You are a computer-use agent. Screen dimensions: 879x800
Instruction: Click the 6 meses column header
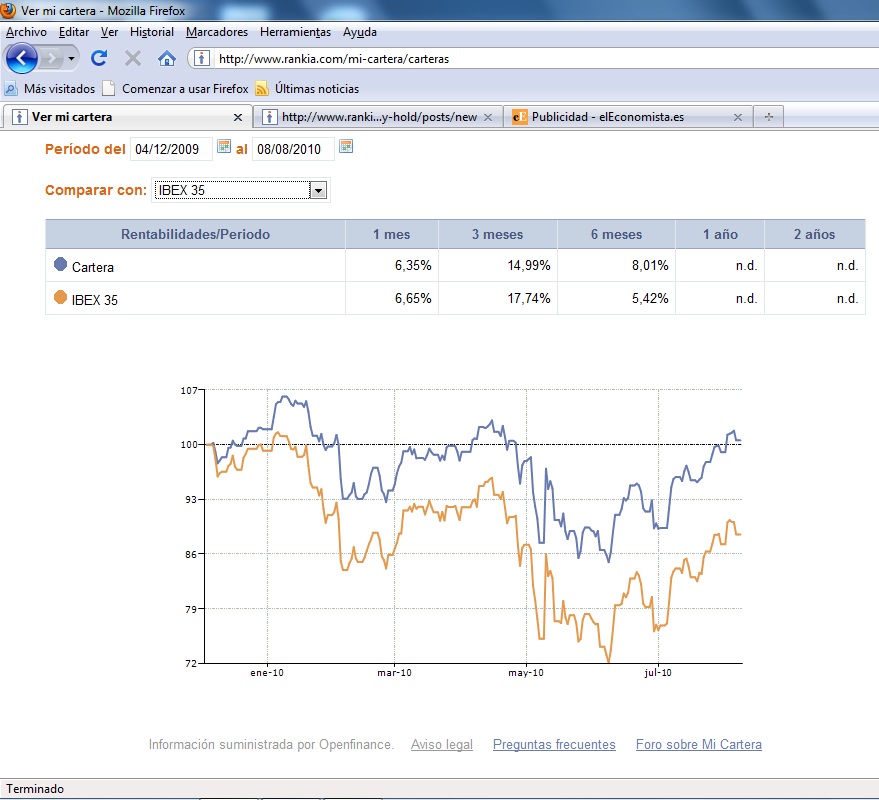616,234
